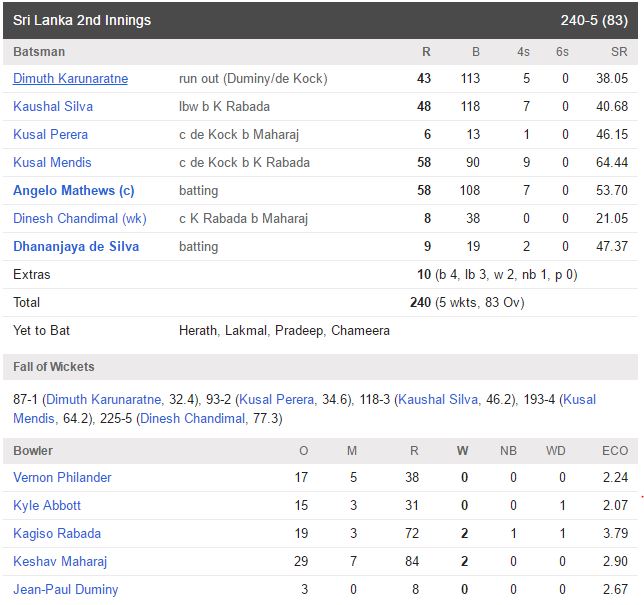The image size is (644, 605).
Task: Select Dinesh Chandimal in Fall of Wickets
Action: [193, 419]
